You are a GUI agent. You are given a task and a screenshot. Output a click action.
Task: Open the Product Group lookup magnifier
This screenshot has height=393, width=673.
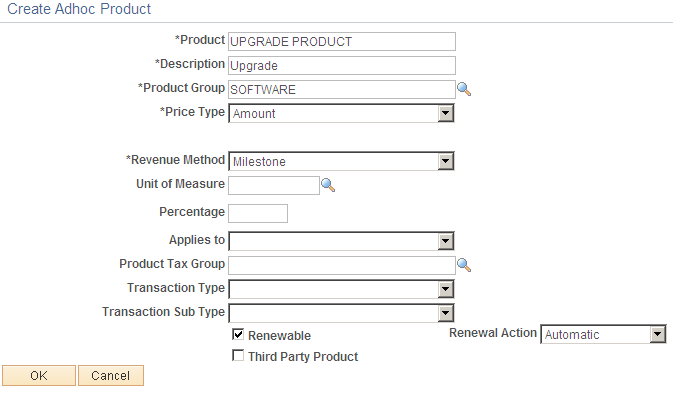pos(464,89)
